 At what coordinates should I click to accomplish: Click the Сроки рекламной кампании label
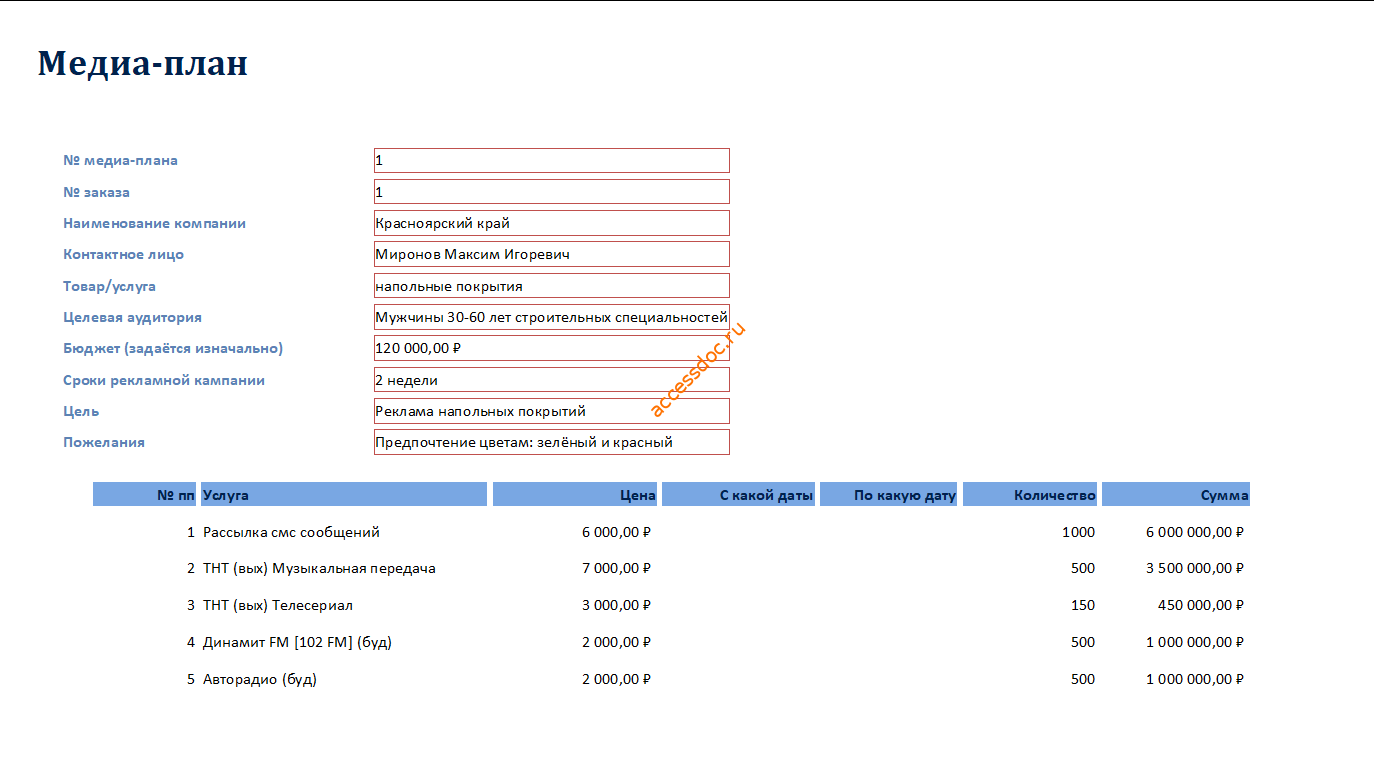click(164, 380)
